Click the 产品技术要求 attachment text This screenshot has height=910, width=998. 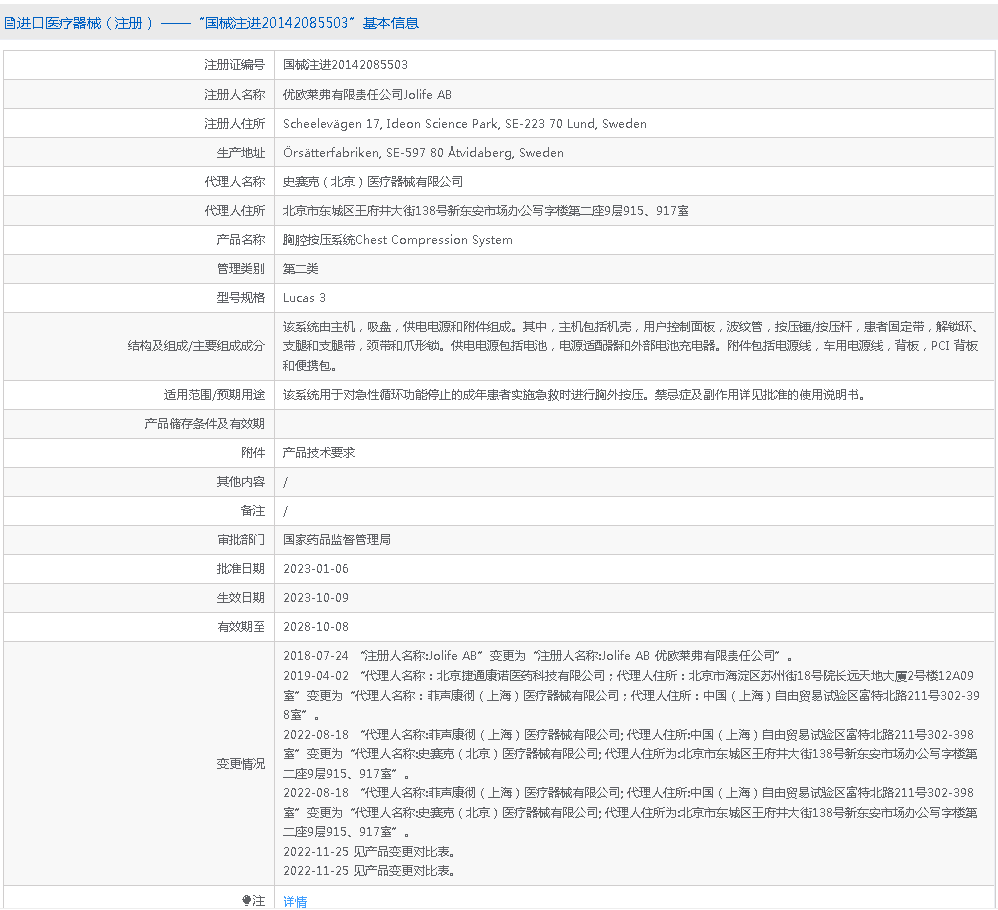(x=319, y=452)
